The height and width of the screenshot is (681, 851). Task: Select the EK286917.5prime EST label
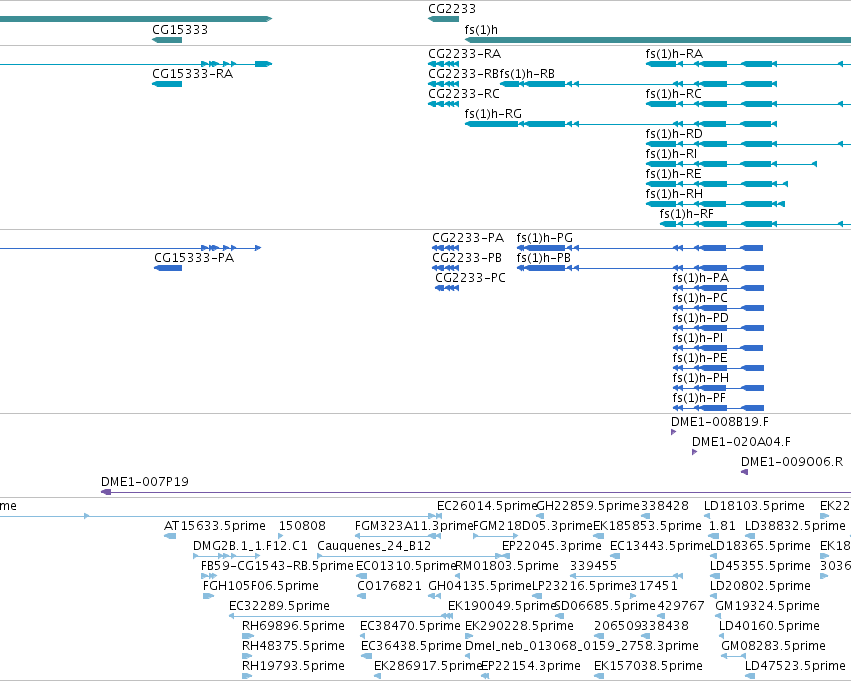click(x=428, y=666)
